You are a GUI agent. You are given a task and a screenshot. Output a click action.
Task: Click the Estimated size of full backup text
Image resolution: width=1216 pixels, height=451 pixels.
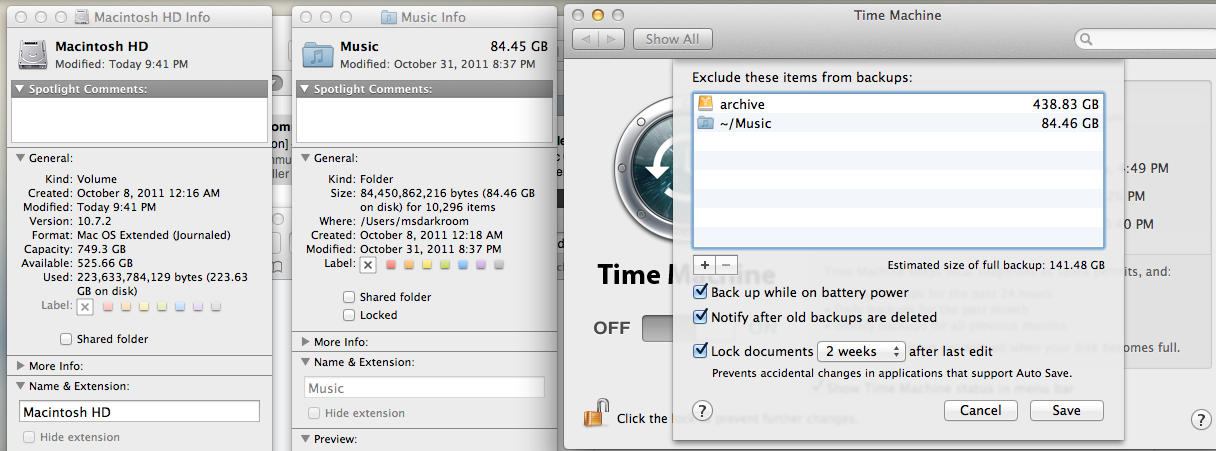[995, 265]
